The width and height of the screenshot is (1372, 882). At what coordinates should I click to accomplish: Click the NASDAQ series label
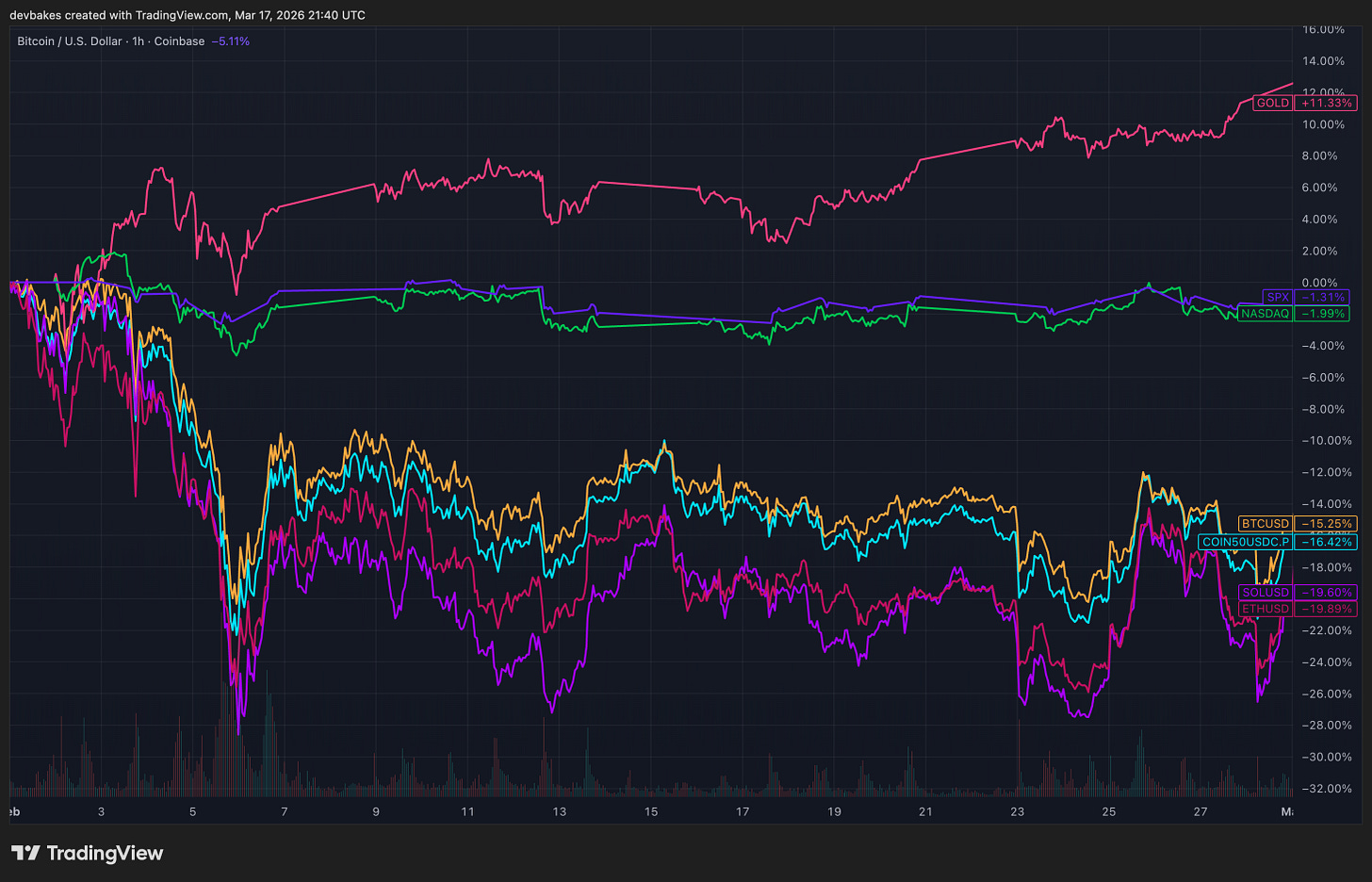(x=1265, y=313)
